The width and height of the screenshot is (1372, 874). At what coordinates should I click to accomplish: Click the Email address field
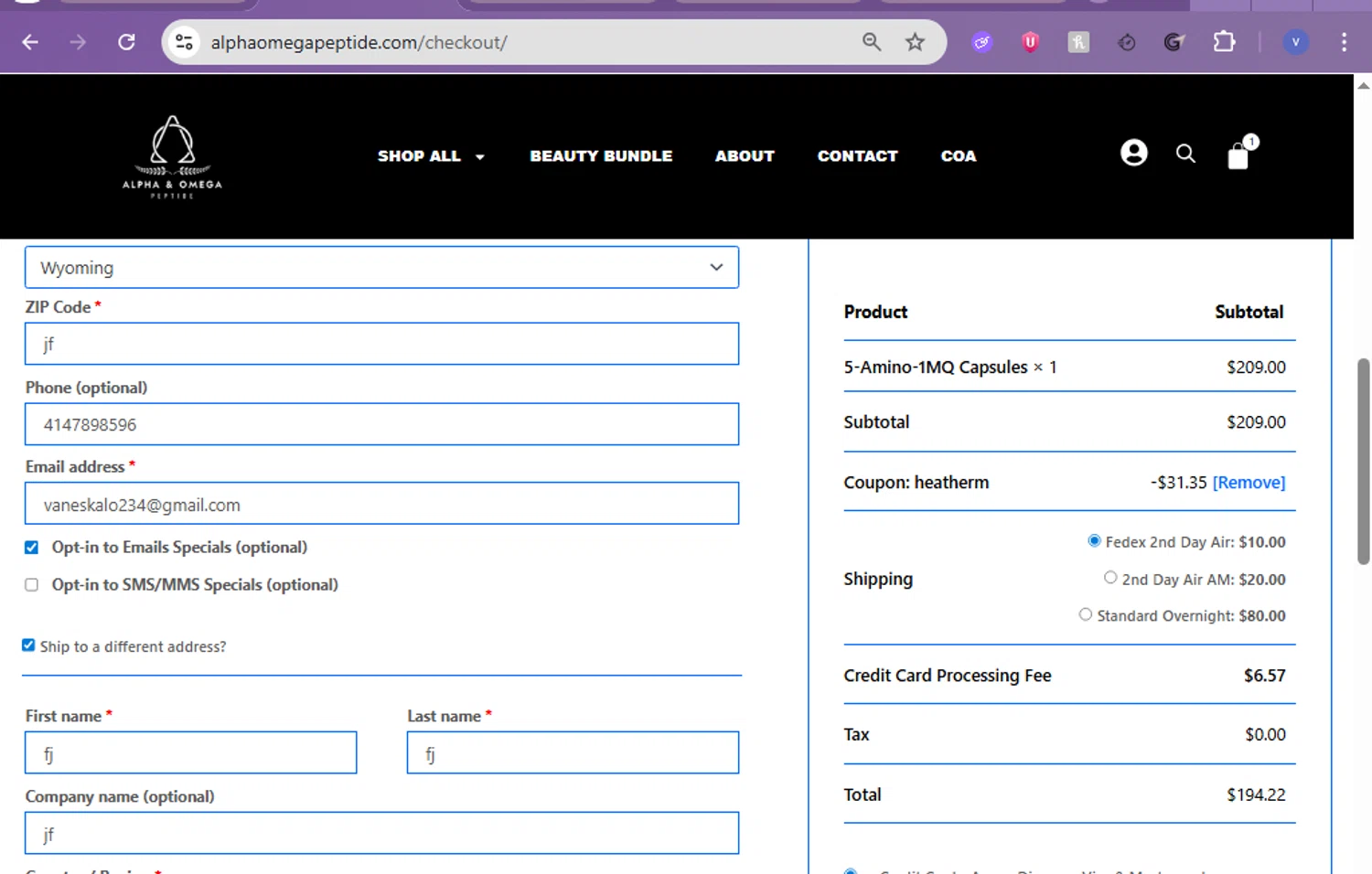381,504
